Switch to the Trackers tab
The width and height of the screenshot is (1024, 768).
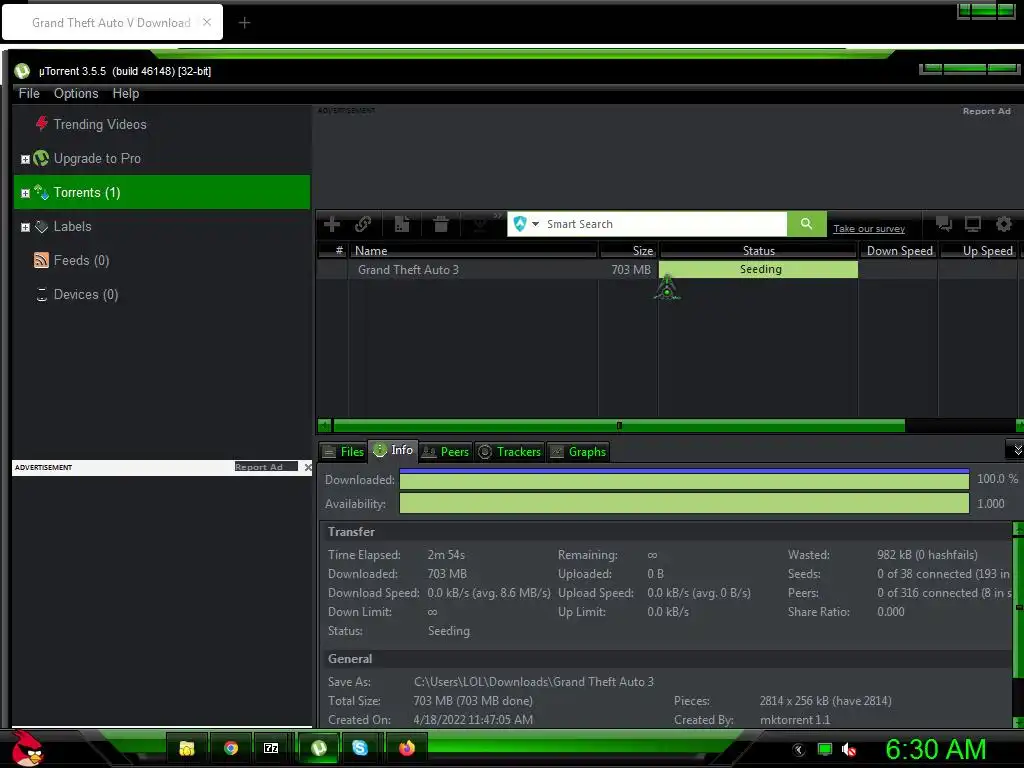click(x=509, y=451)
